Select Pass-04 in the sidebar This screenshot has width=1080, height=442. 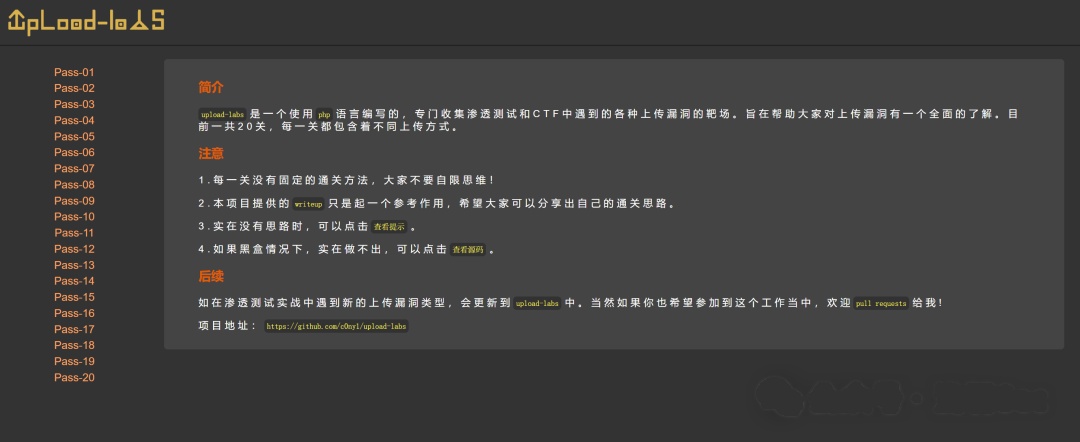(x=74, y=120)
